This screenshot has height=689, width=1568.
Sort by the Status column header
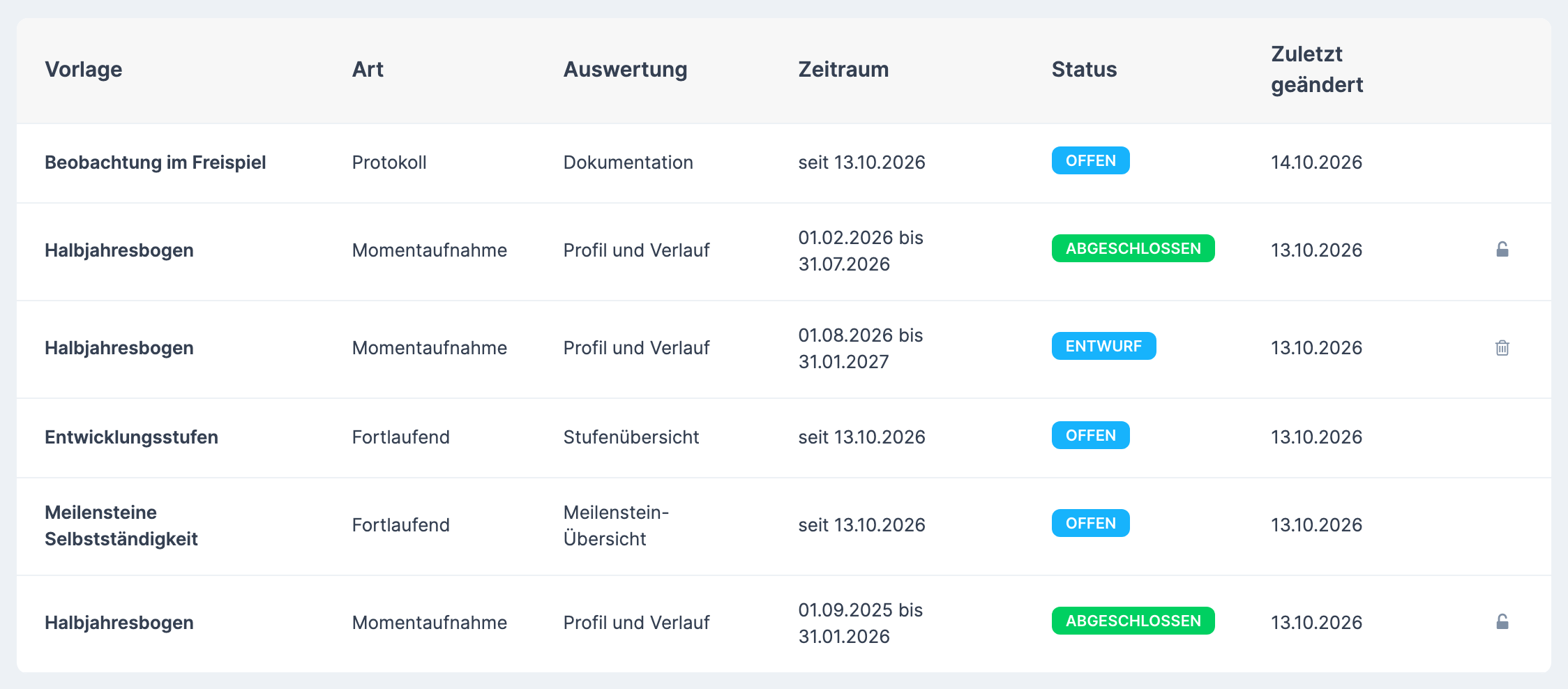(1084, 69)
